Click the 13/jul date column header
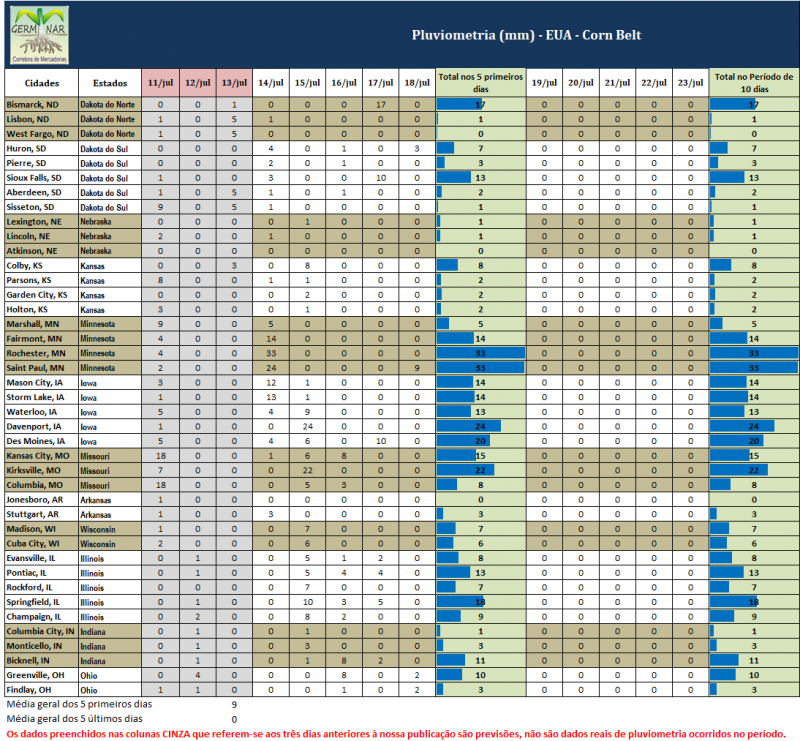This screenshot has height=741, width=800. tap(234, 83)
